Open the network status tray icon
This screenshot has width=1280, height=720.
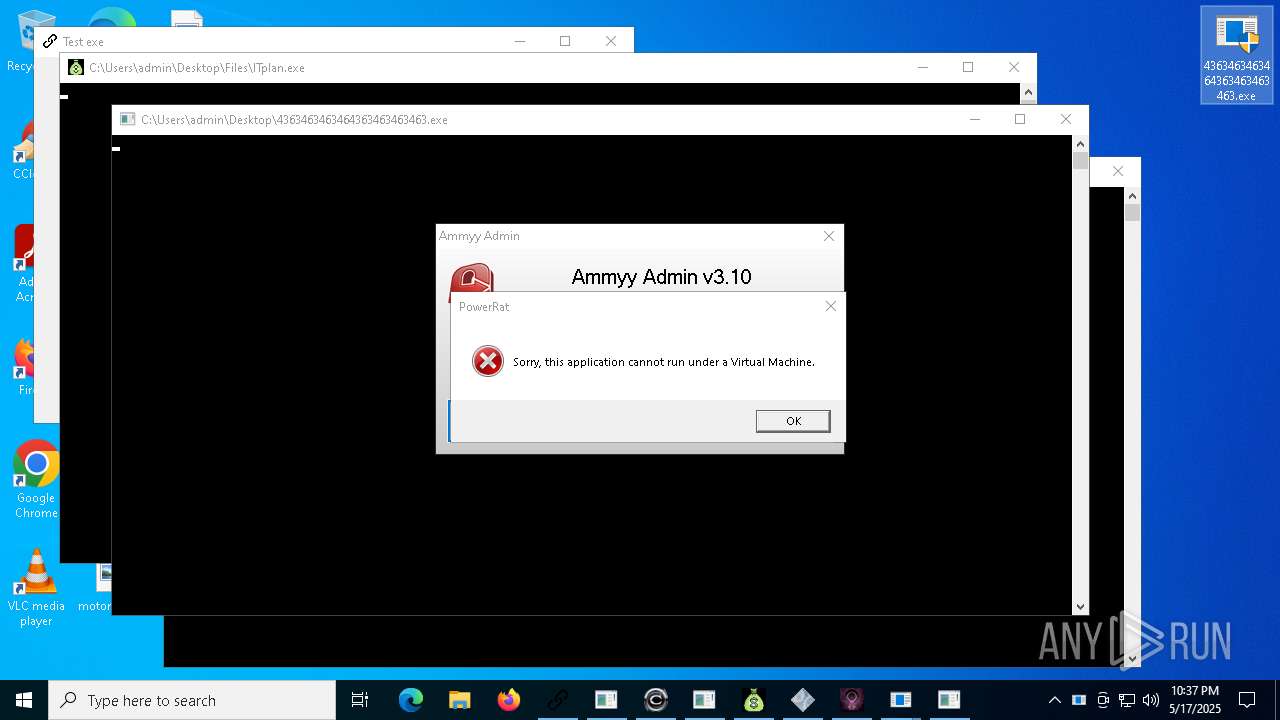pyautogui.click(x=1127, y=700)
